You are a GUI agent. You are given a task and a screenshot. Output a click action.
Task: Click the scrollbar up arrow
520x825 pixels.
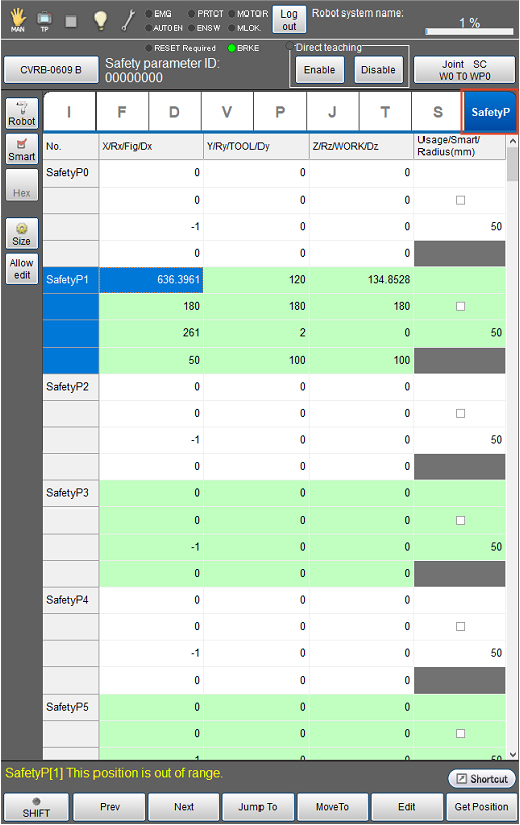tap(513, 141)
